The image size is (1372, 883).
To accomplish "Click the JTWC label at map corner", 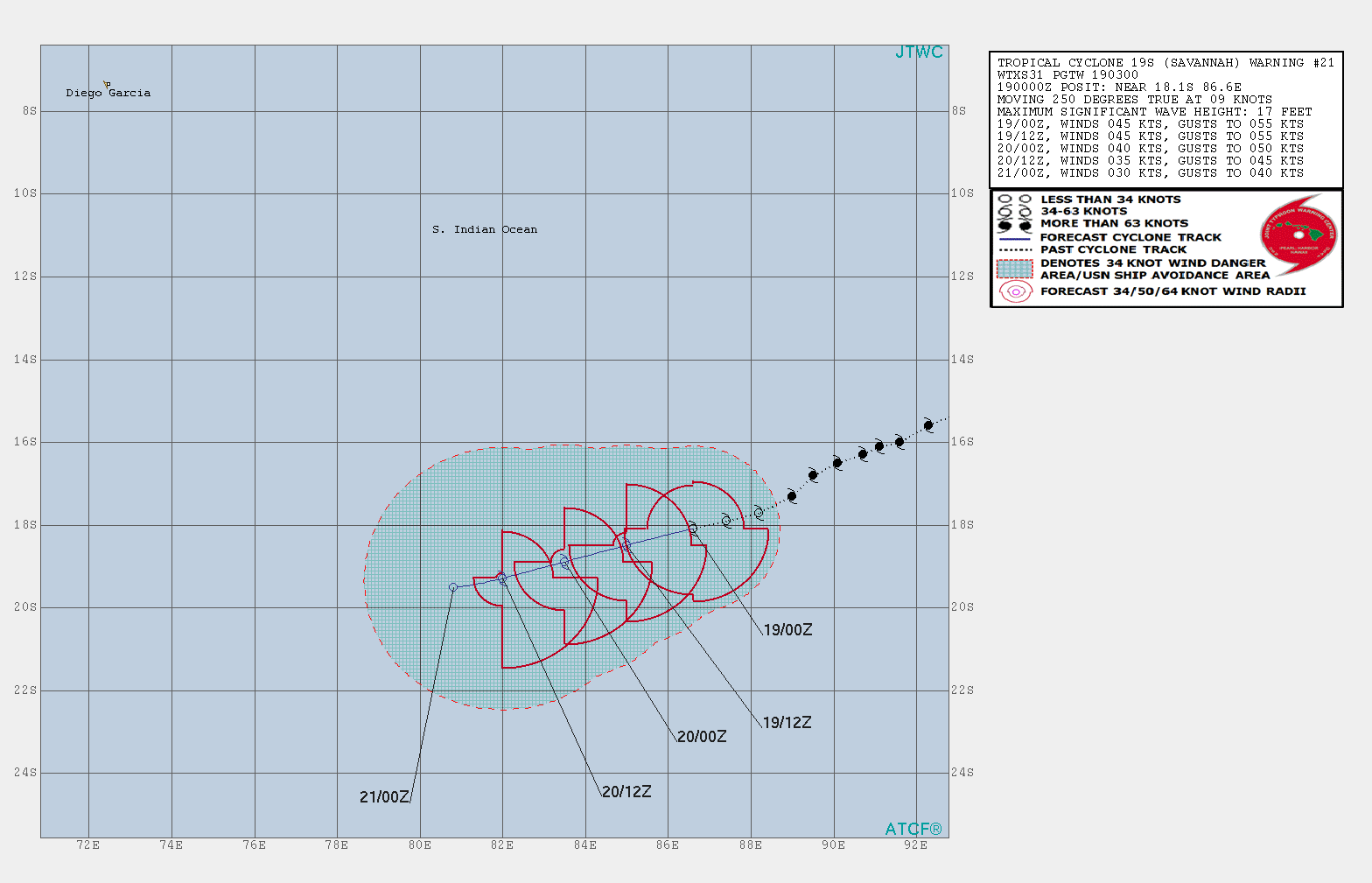I will [919, 53].
